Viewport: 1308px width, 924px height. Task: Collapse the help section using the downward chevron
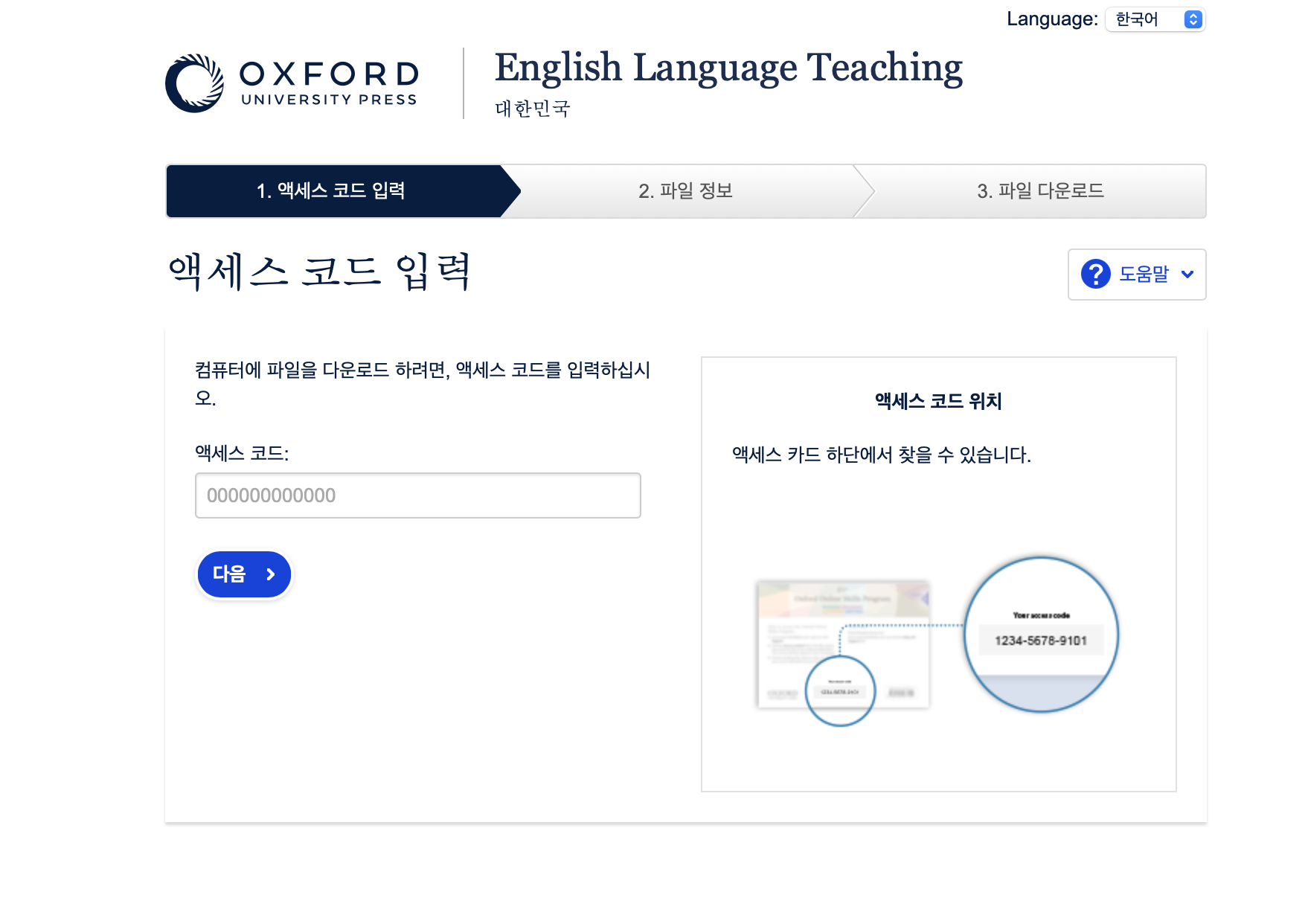(x=1186, y=275)
